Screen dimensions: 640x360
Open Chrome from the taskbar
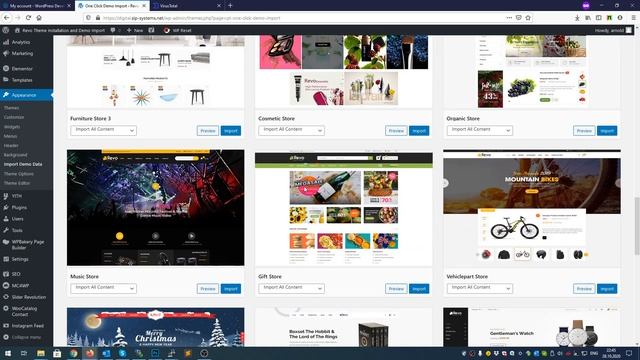pos(73,353)
